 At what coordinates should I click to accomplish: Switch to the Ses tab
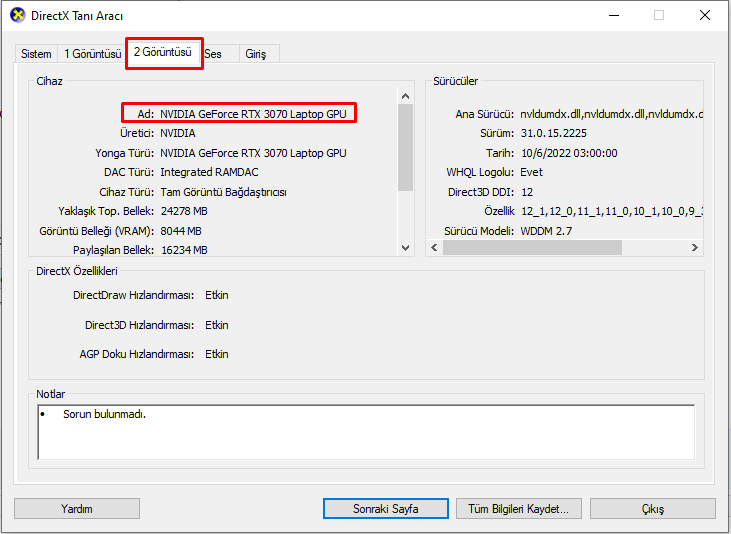tap(220, 54)
